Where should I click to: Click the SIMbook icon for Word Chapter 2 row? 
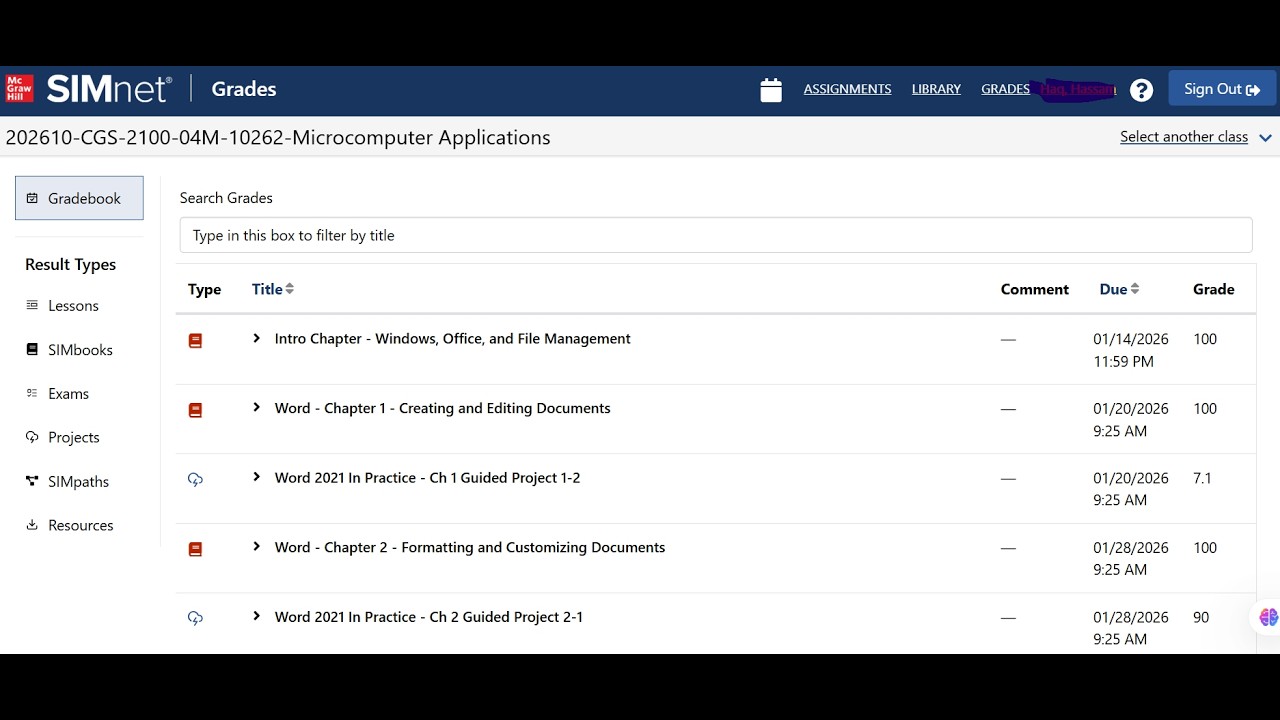click(195, 549)
